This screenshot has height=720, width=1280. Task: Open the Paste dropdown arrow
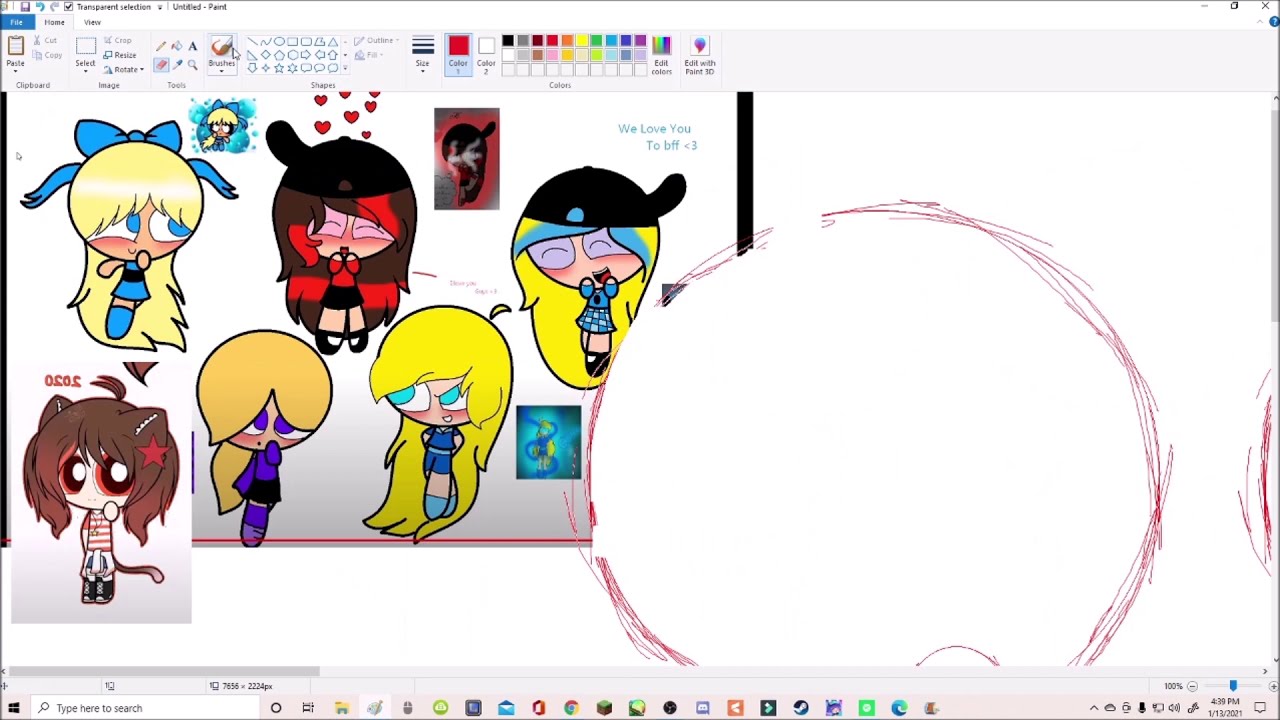[x=16, y=71]
